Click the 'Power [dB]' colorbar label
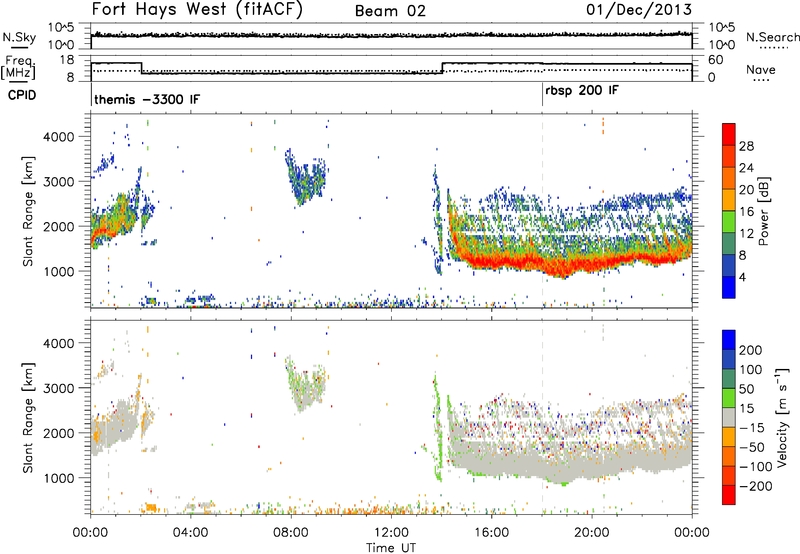 tap(763, 211)
